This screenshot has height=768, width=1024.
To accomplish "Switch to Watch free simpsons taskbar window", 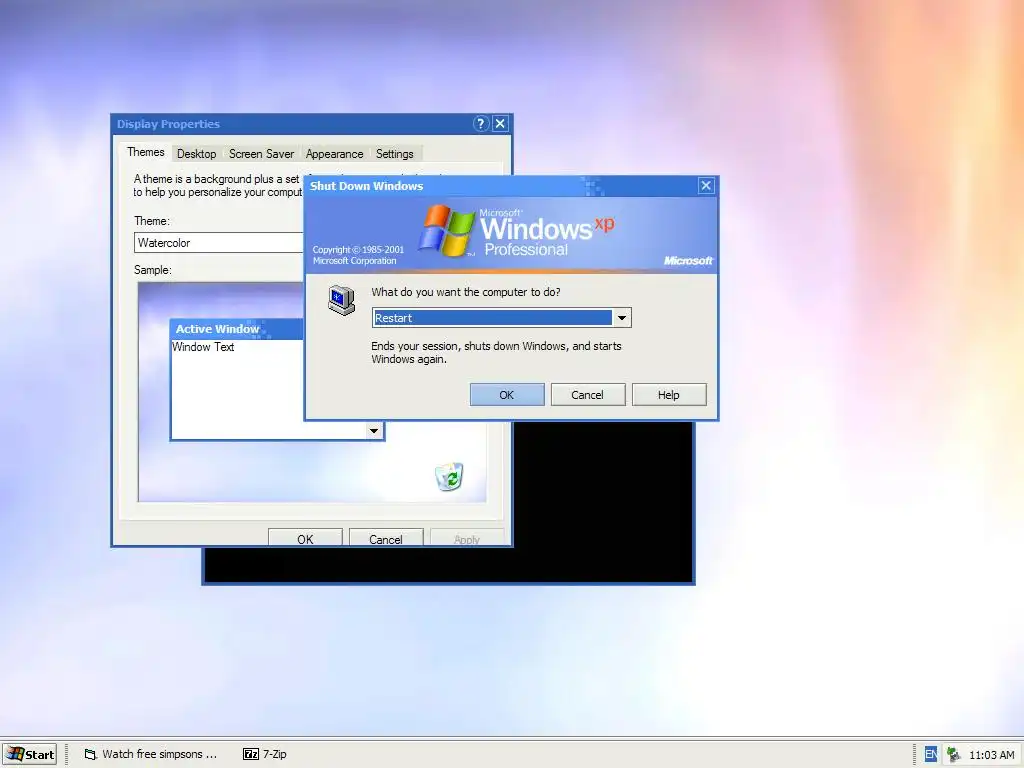I will click(x=151, y=754).
